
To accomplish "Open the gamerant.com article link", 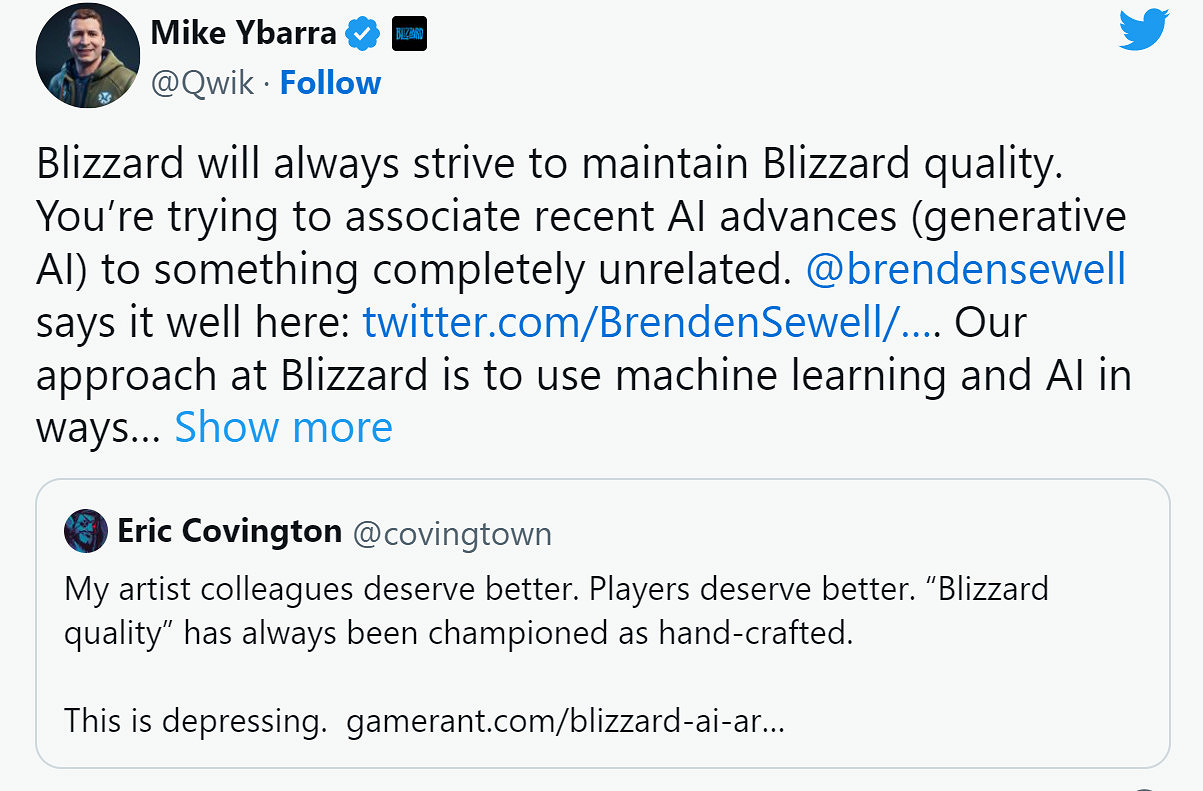I will coord(565,722).
